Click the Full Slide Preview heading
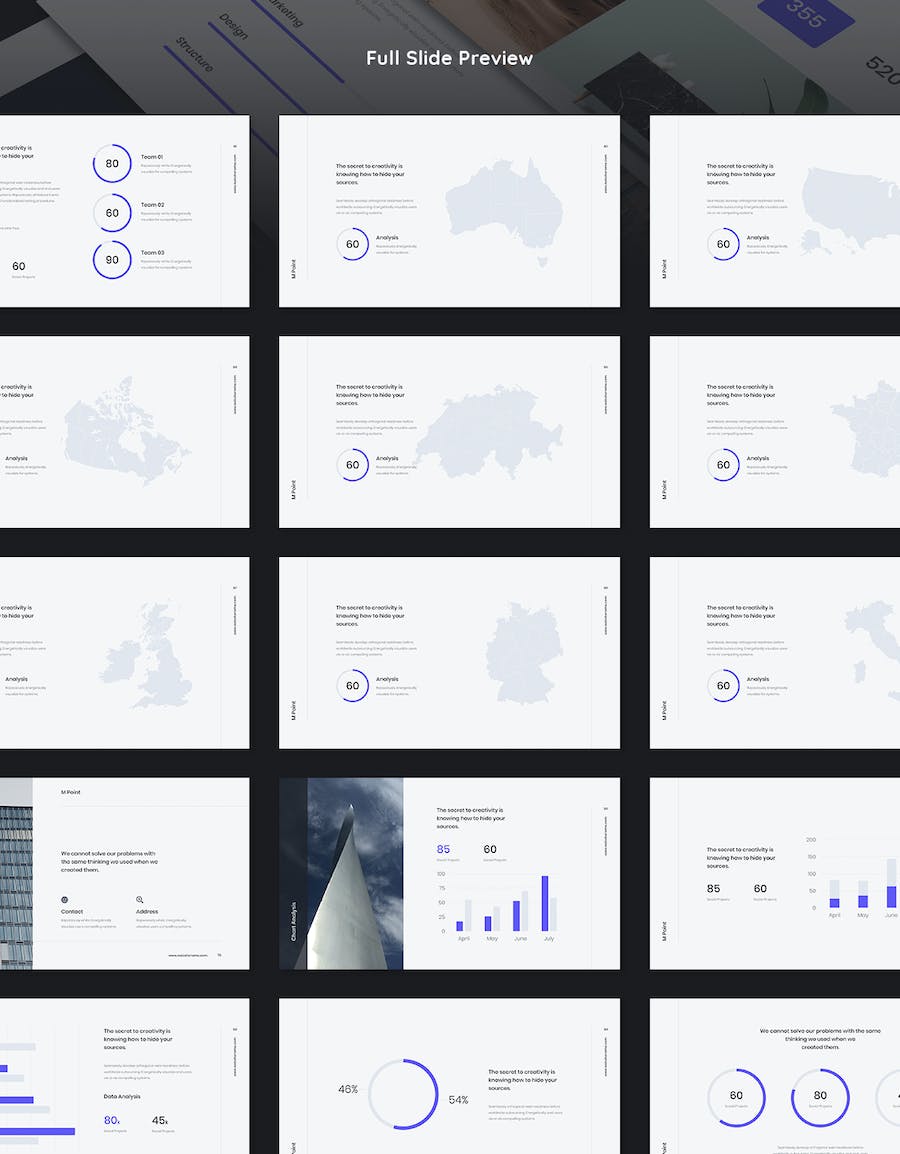Screen dimensions: 900x1154 click(x=449, y=58)
